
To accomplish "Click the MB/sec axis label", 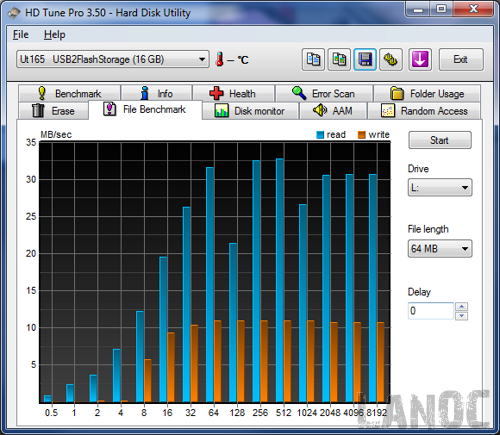I will pyautogui.click(x=56, y=134).
